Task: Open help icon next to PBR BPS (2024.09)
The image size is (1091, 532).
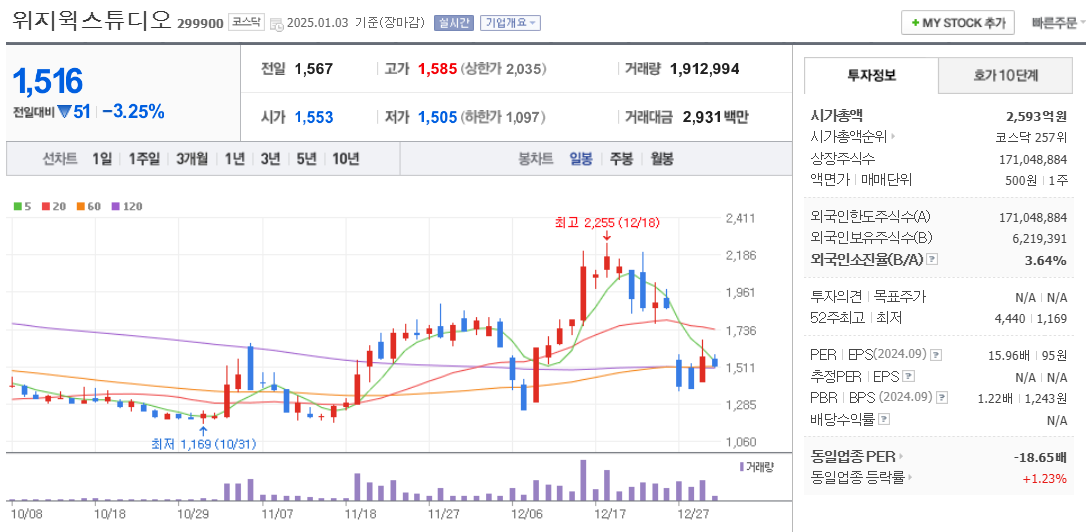Action: click(x=942, y=398)
